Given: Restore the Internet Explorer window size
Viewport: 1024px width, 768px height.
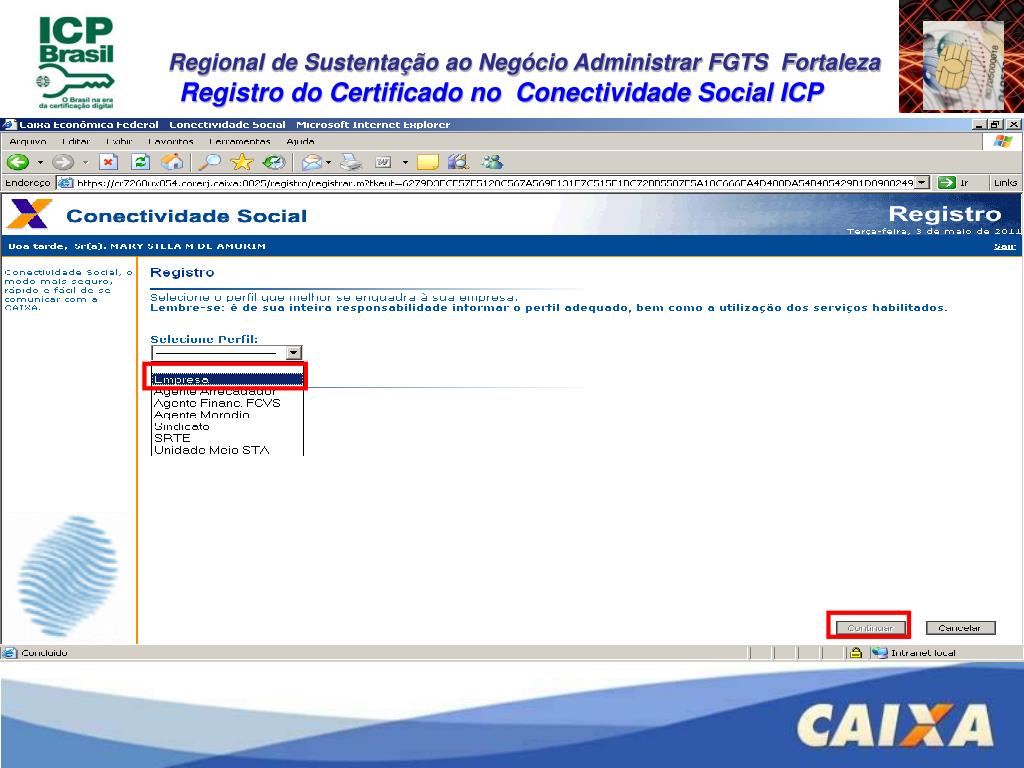Looking at the screenshot, I should (x=995, y=124).
